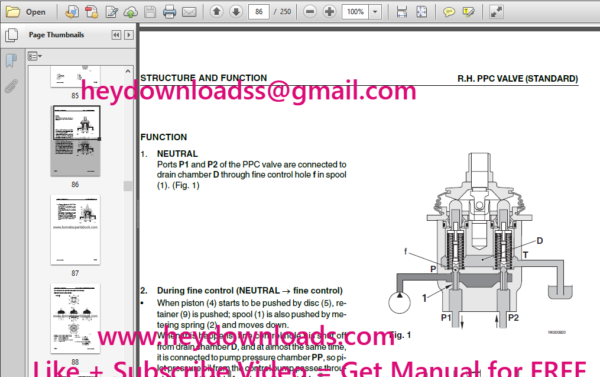Image resolution: width=600 pixels, height=377 pixels.
Task: Select page 87 thumbnail
Action: pyautogui.click(x=75, y=230)
